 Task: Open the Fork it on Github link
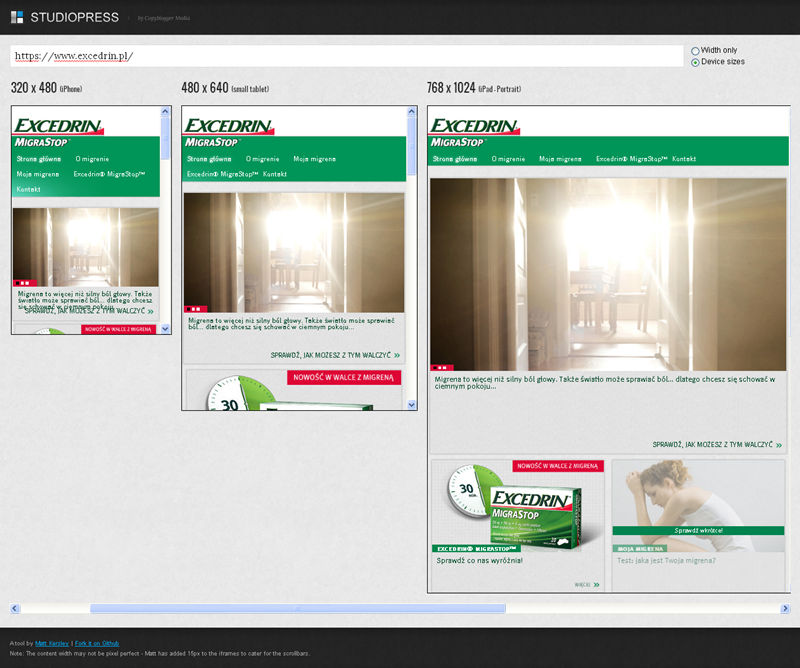click(97, 644)
